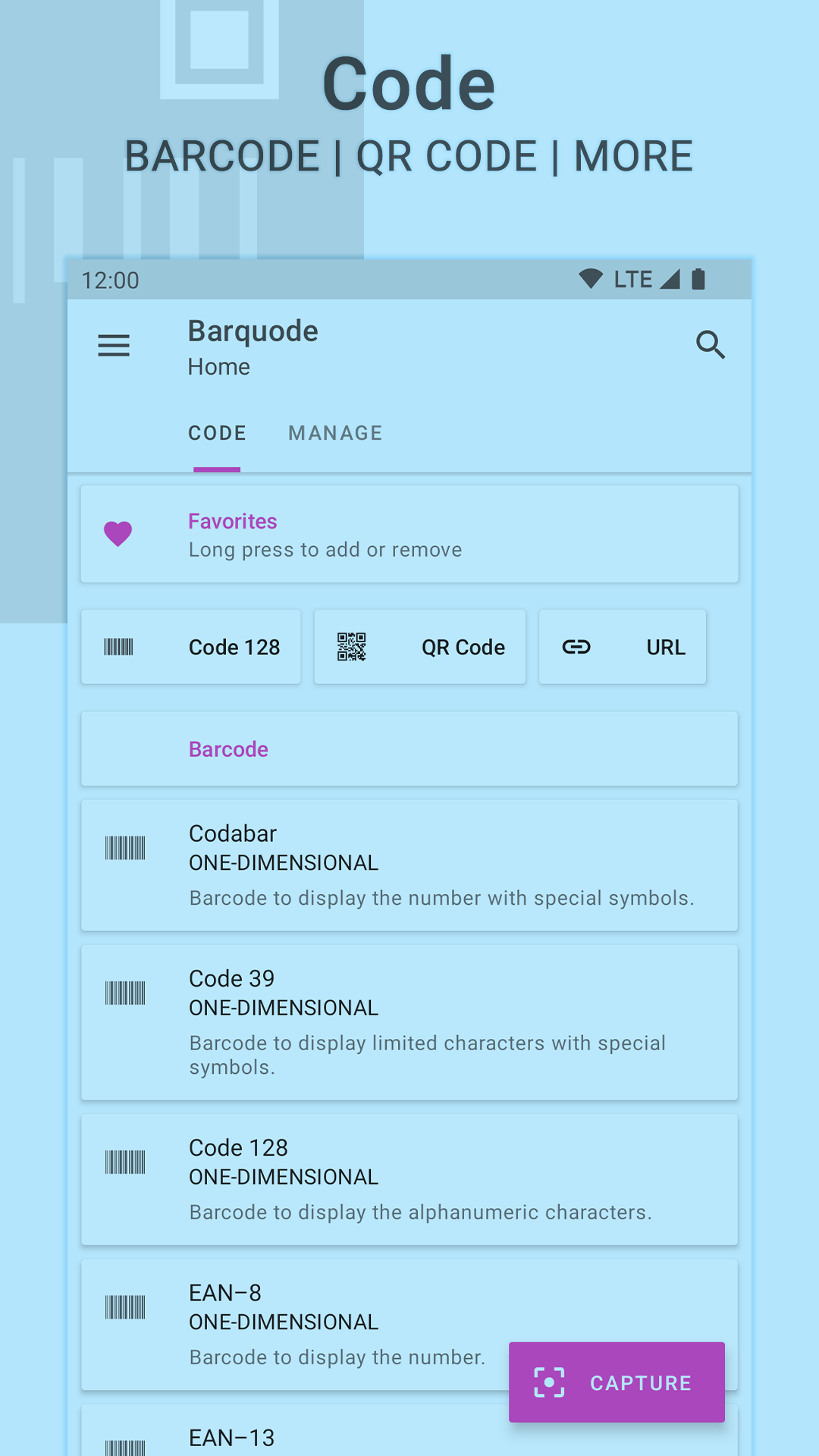The height and width of the screenshot is (1456, 819).
Task: Open the URL favorite shortcut
Action: (x=623, y=647)
